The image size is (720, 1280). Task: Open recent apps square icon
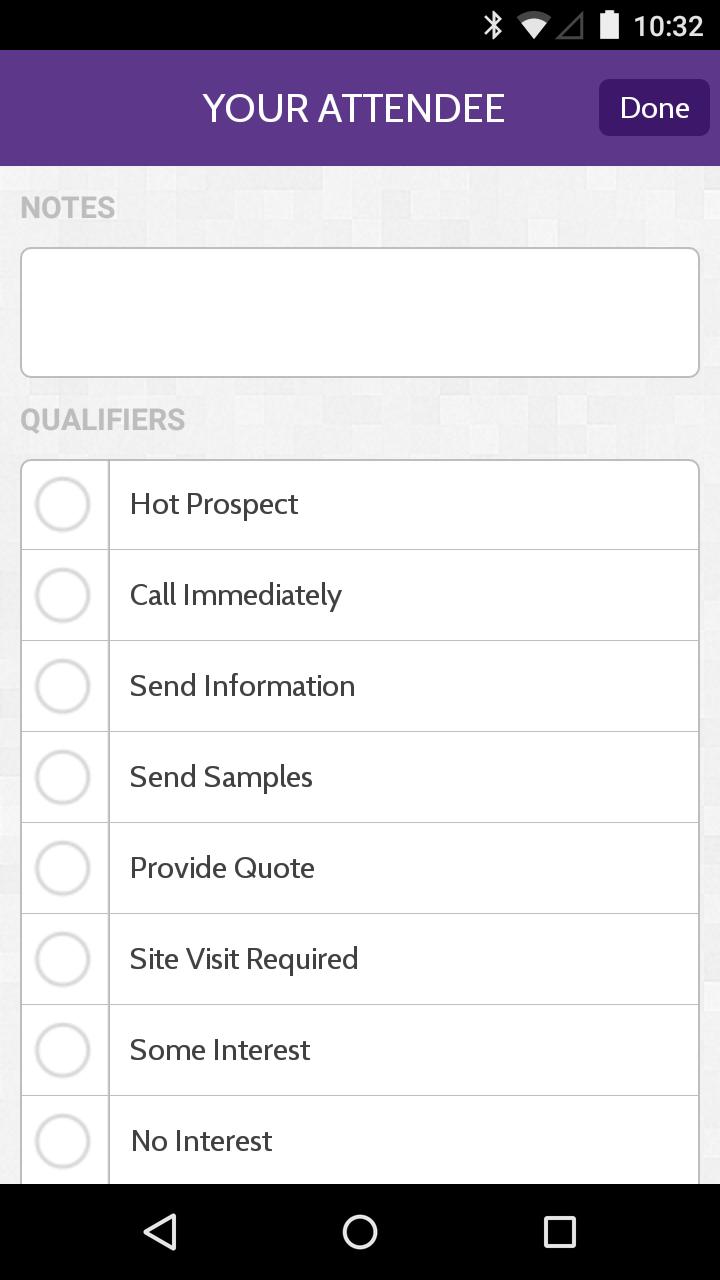point(559,1232)
